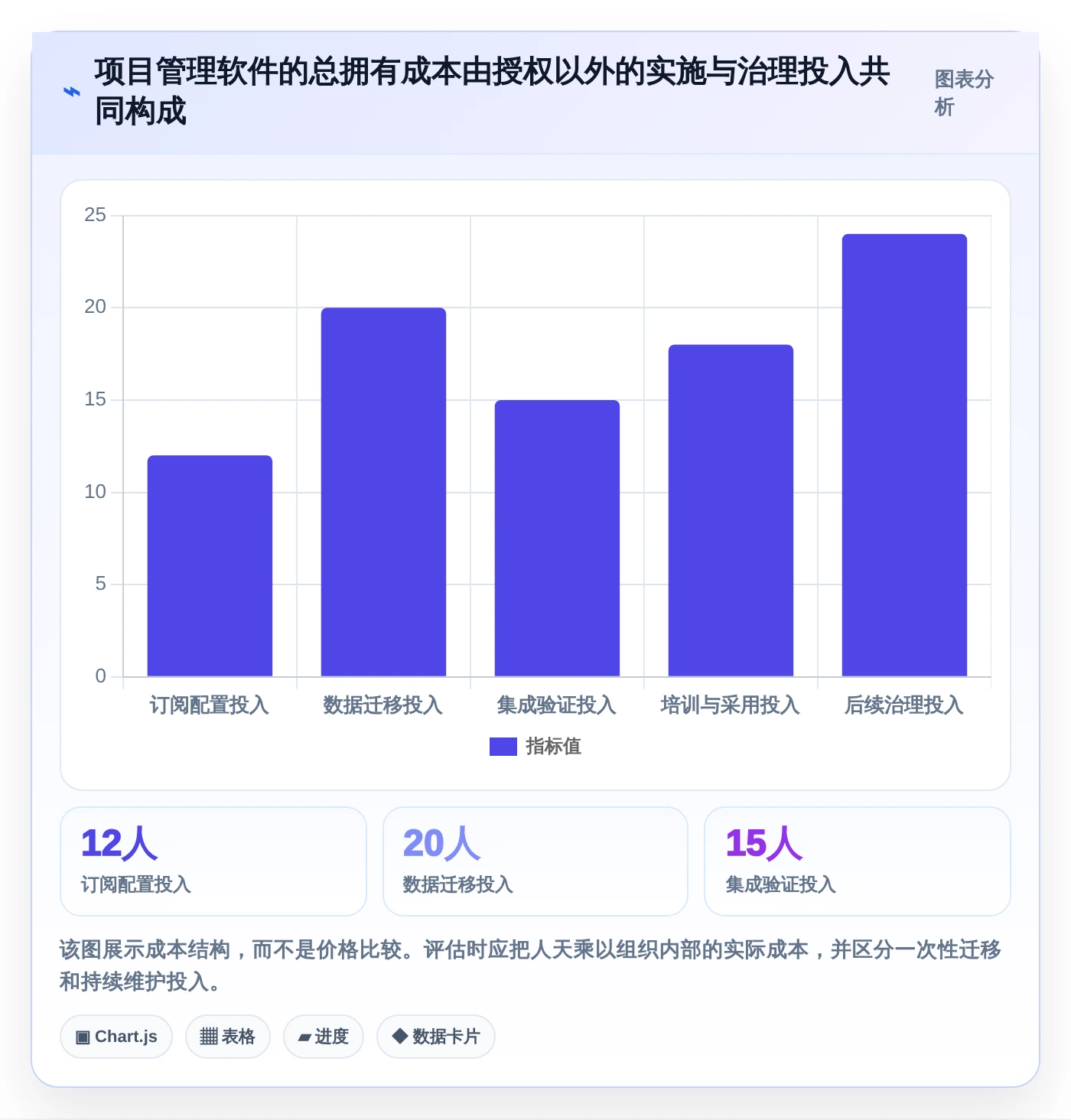The image size is (1071, 1120).
Task: Select the 进度 tag chip
Action: (324, 1037)
